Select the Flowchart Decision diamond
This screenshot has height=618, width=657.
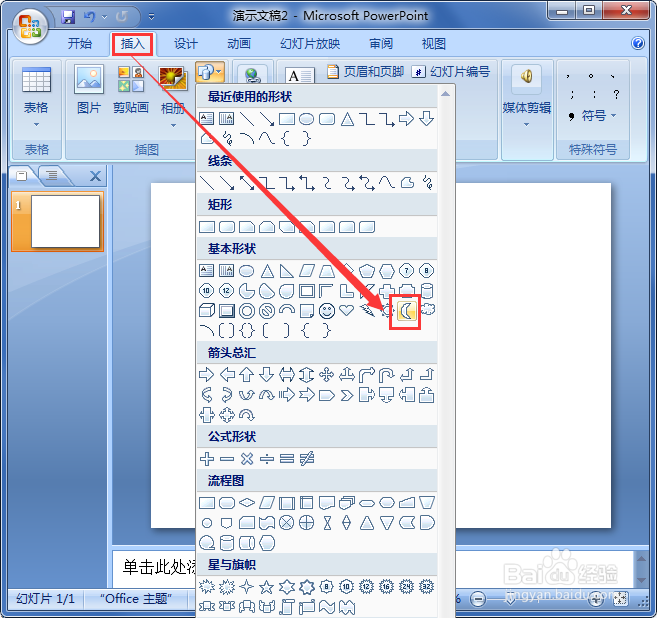pyautogui.click(x=247, y=502)
